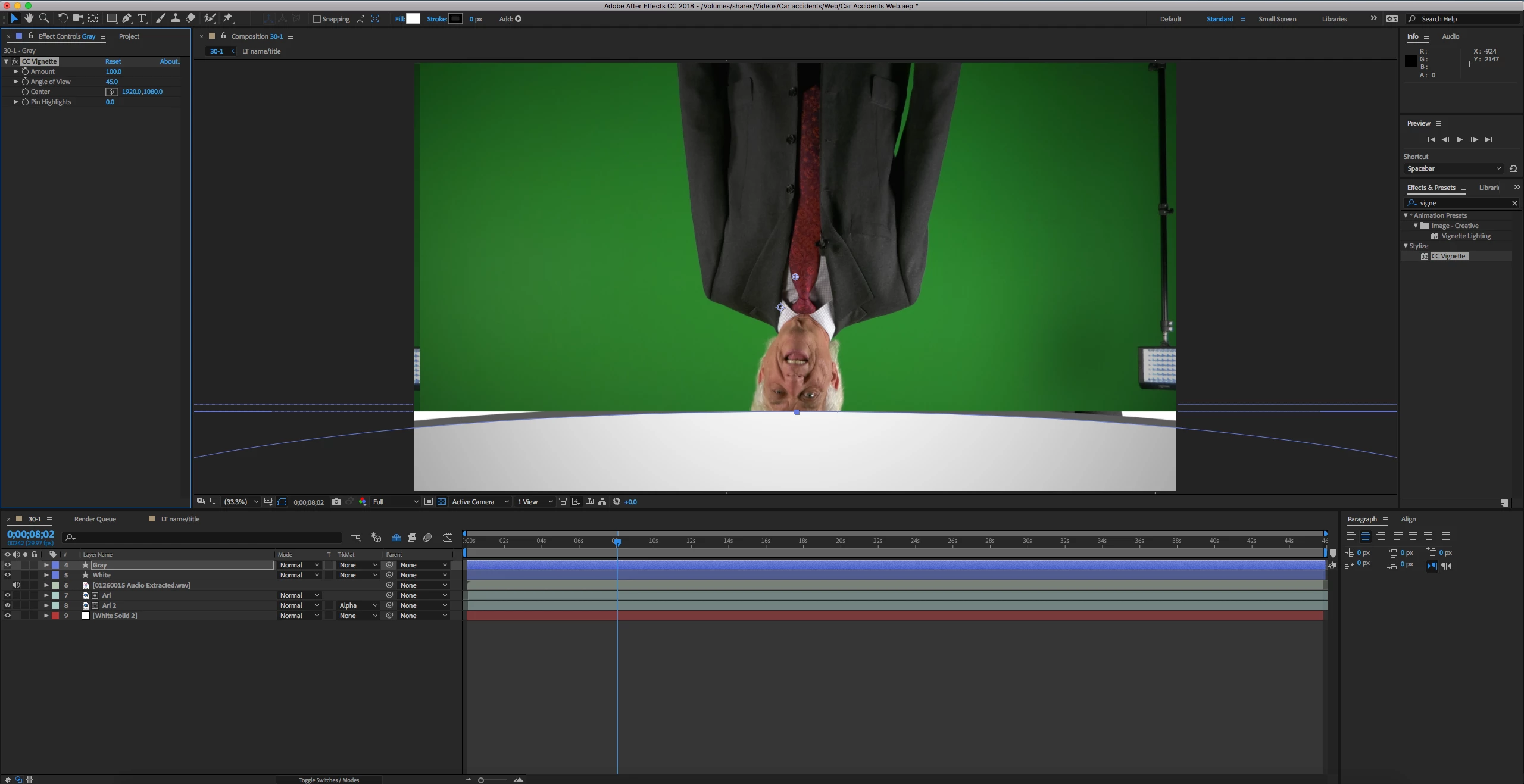Select the Zoom tool in toolbar
This screenshot has width=1524, height=784.
[x=43, y=18]
